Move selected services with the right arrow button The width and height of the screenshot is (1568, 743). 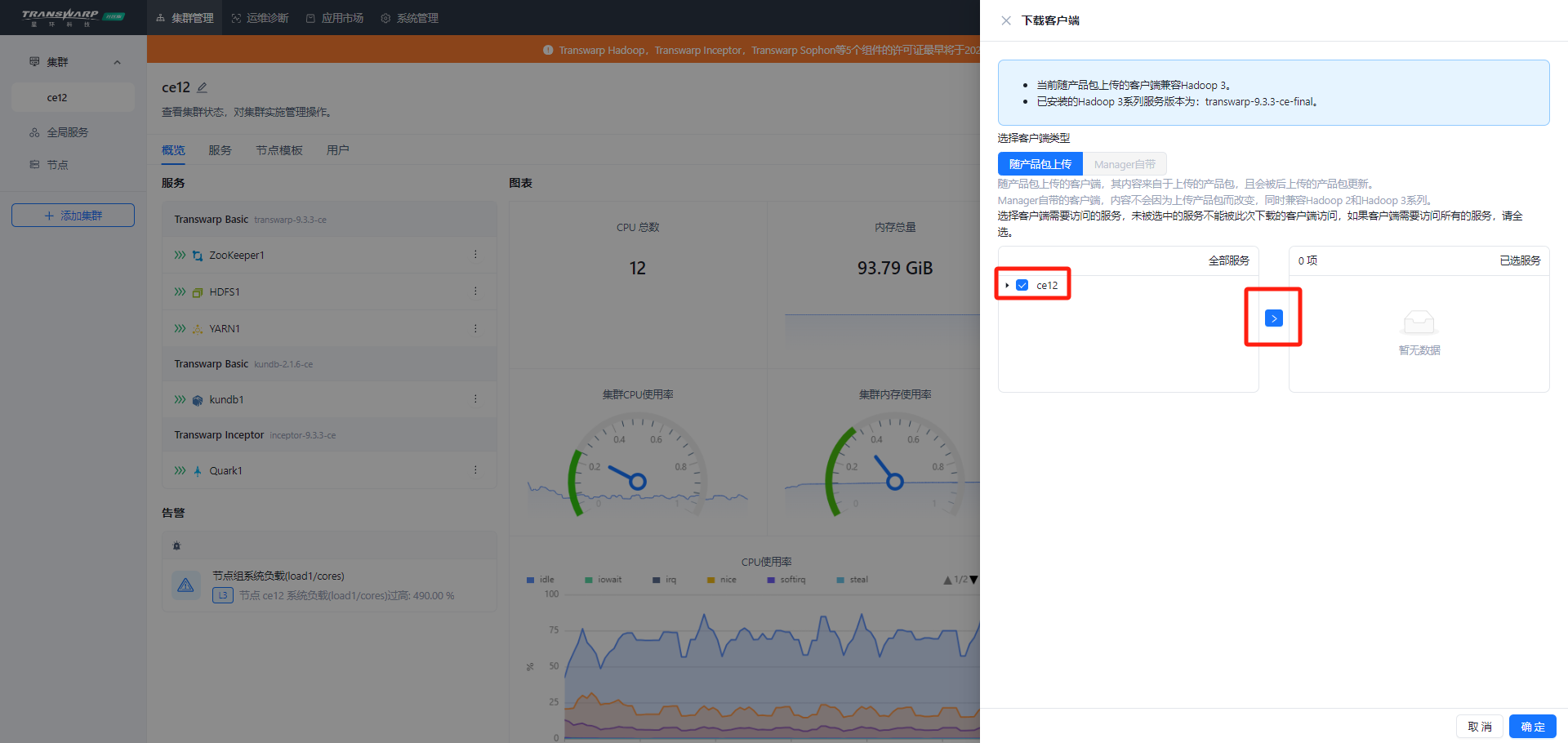click(1273, 318)
